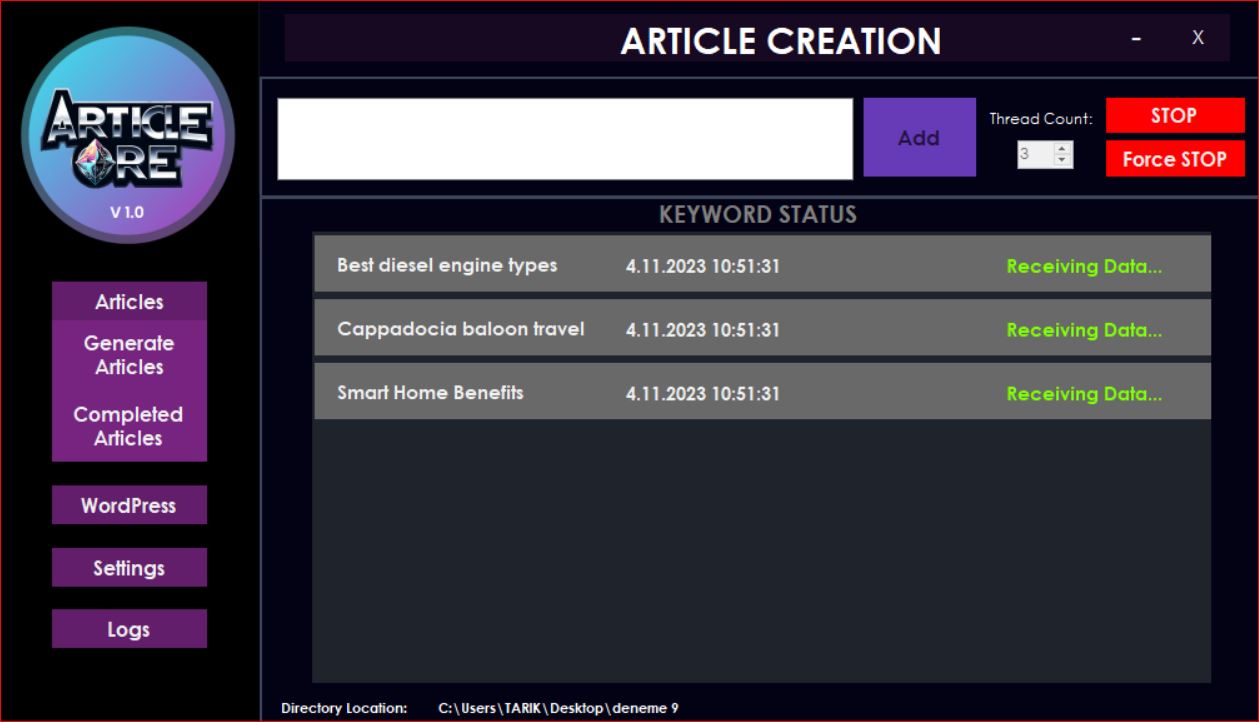Go to Generate Articles
The image size is (1259, 722).
click(x=129, y=355)
